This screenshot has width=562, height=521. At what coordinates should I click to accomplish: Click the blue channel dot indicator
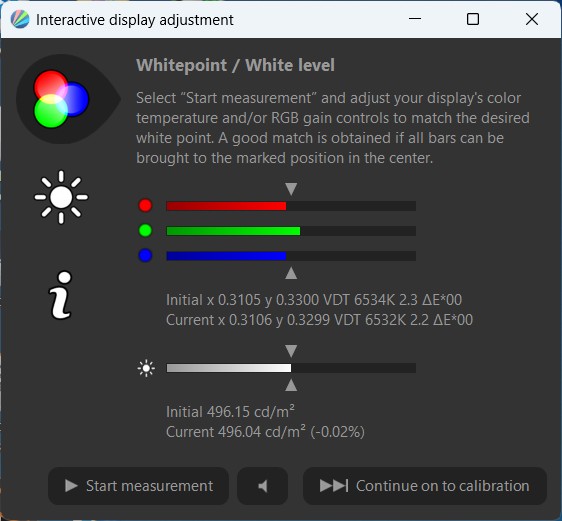[x=145, y=255]
